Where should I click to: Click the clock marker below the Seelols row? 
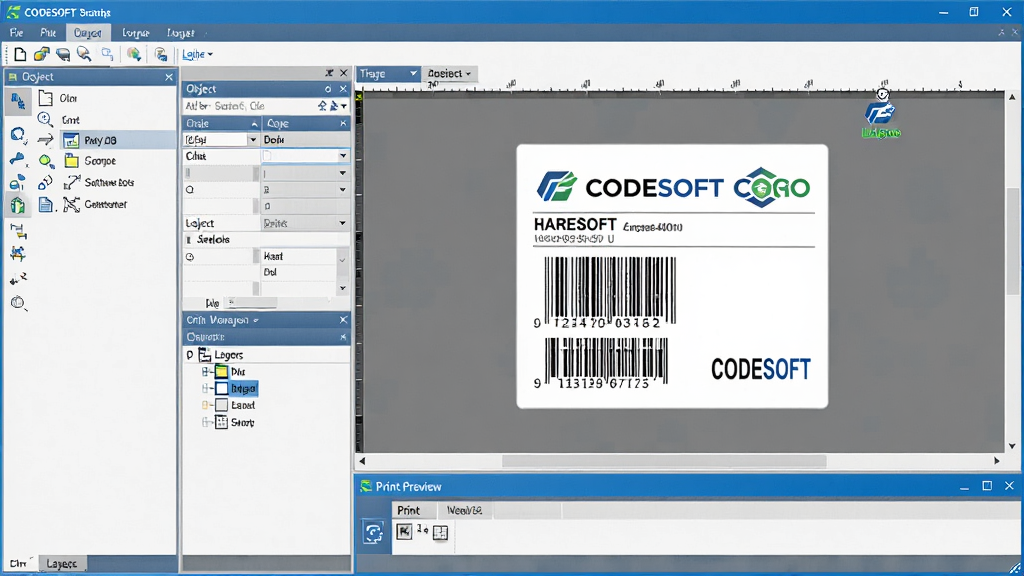(190, 257)
